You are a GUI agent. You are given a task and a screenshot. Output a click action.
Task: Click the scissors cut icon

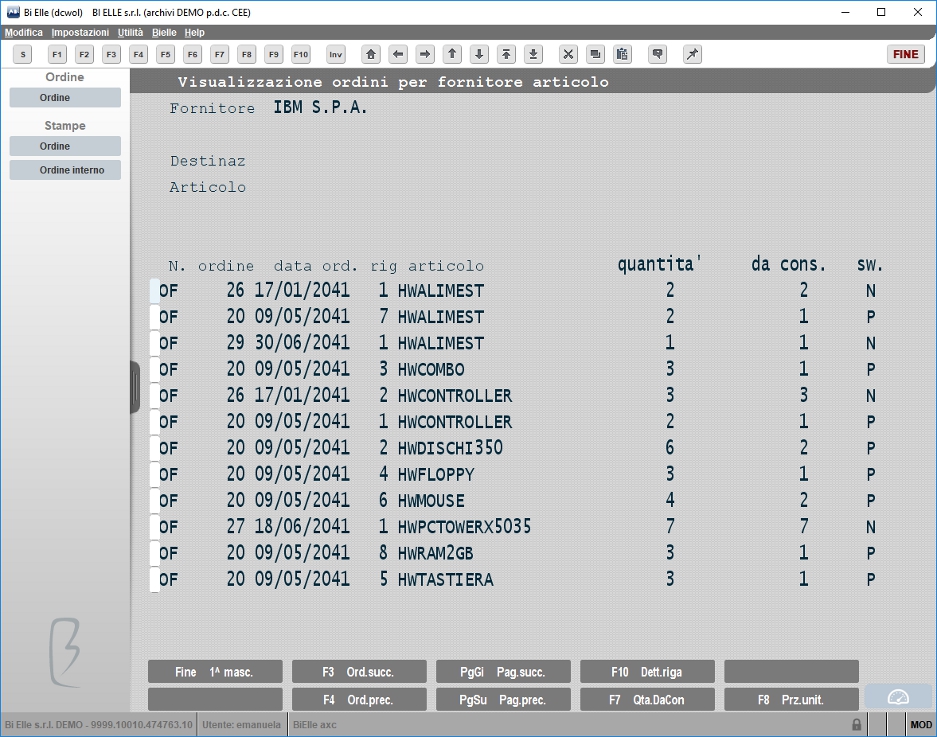568,54
